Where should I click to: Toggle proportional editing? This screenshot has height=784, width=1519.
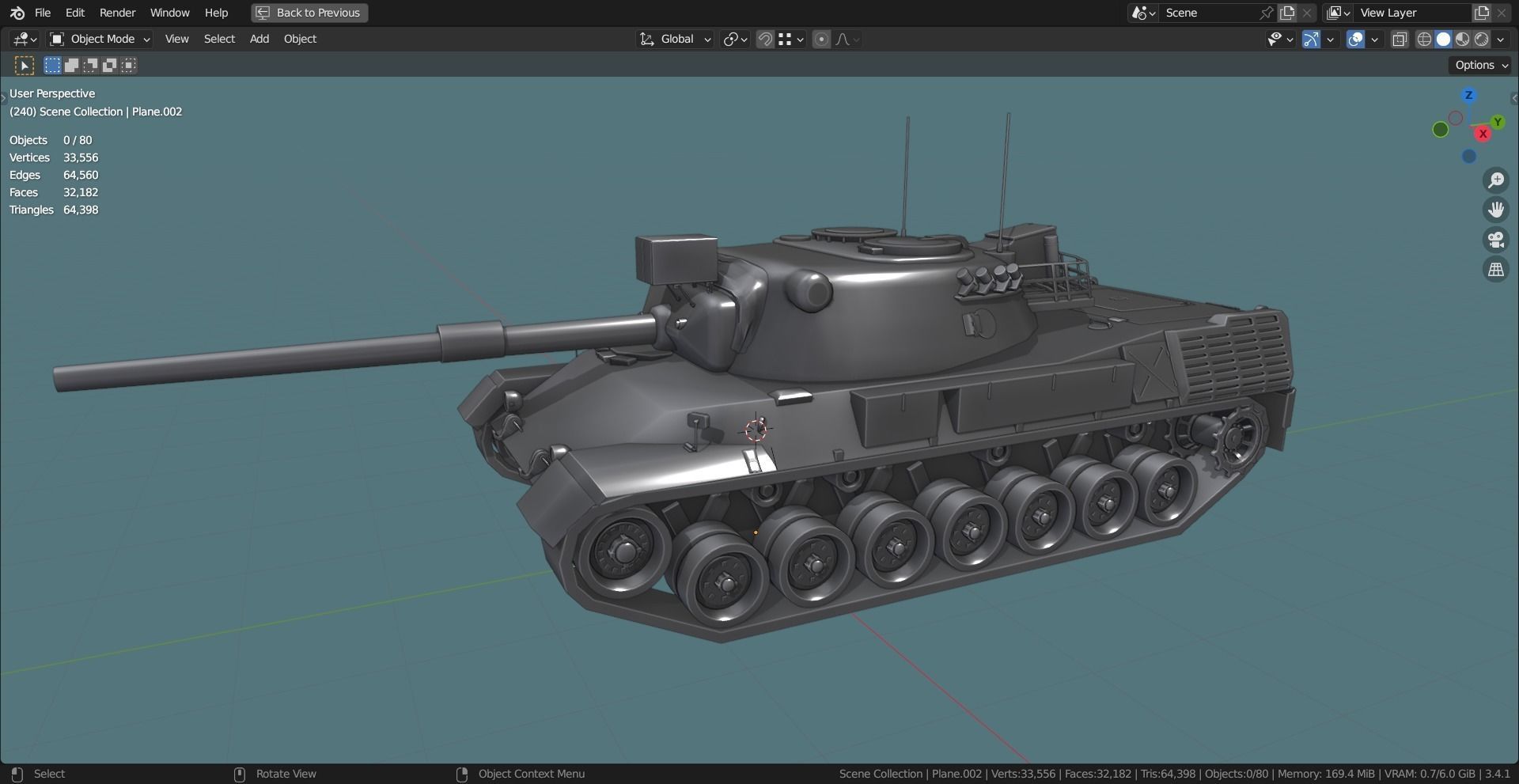click(x=821, y=39)
